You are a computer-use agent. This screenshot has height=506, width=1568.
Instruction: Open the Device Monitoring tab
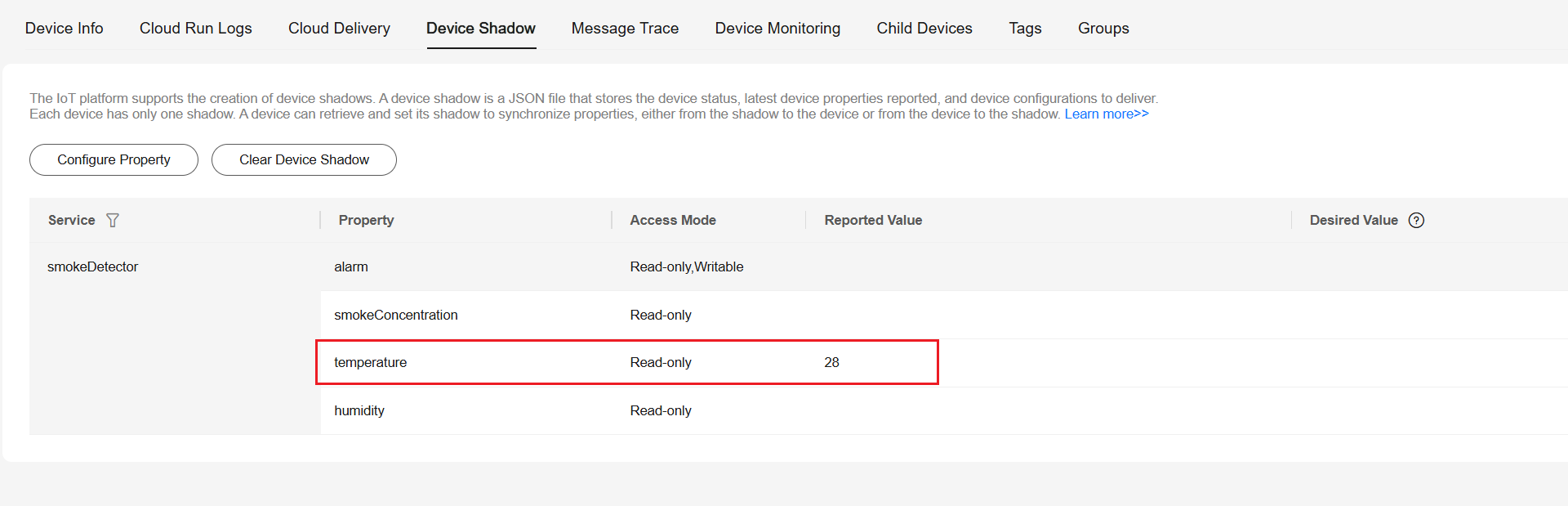point(777,29)
